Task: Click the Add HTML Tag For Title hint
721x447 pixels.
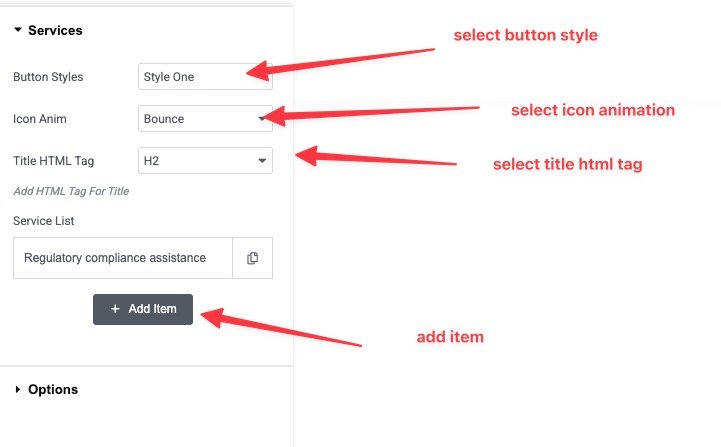Action: point(71,191)
